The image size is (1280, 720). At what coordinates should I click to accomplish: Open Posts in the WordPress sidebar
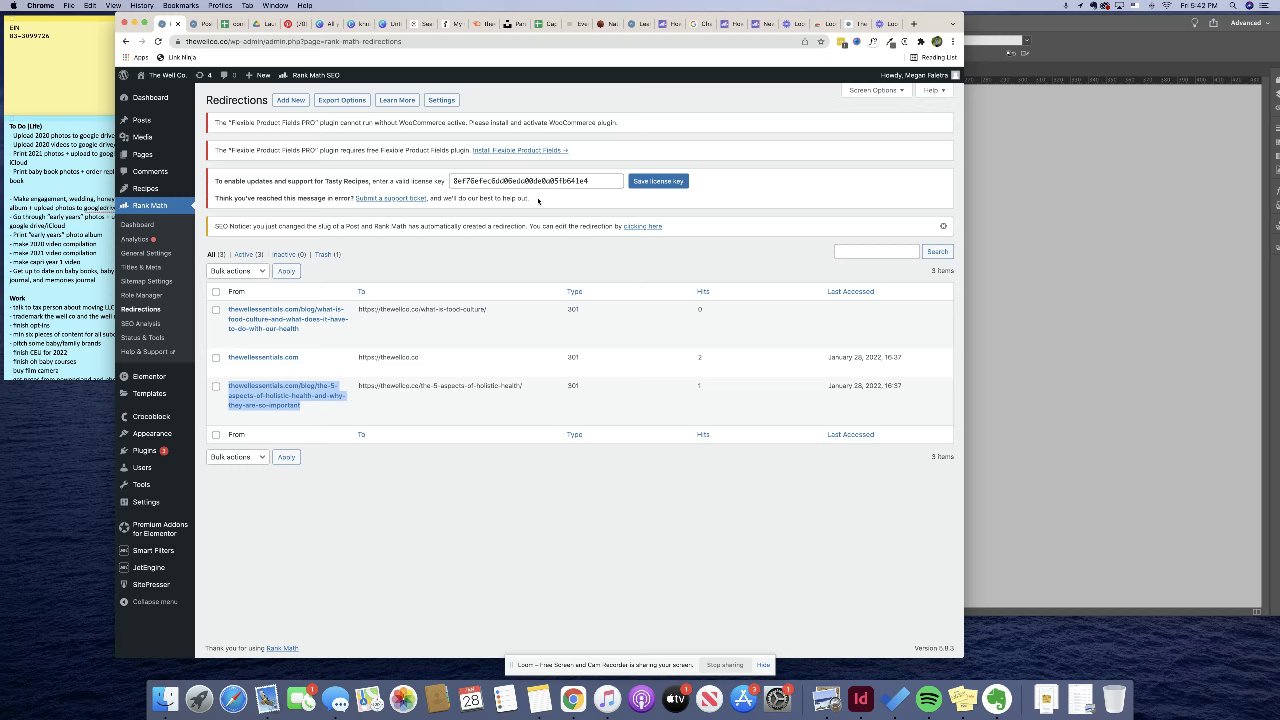coord(141,120)
